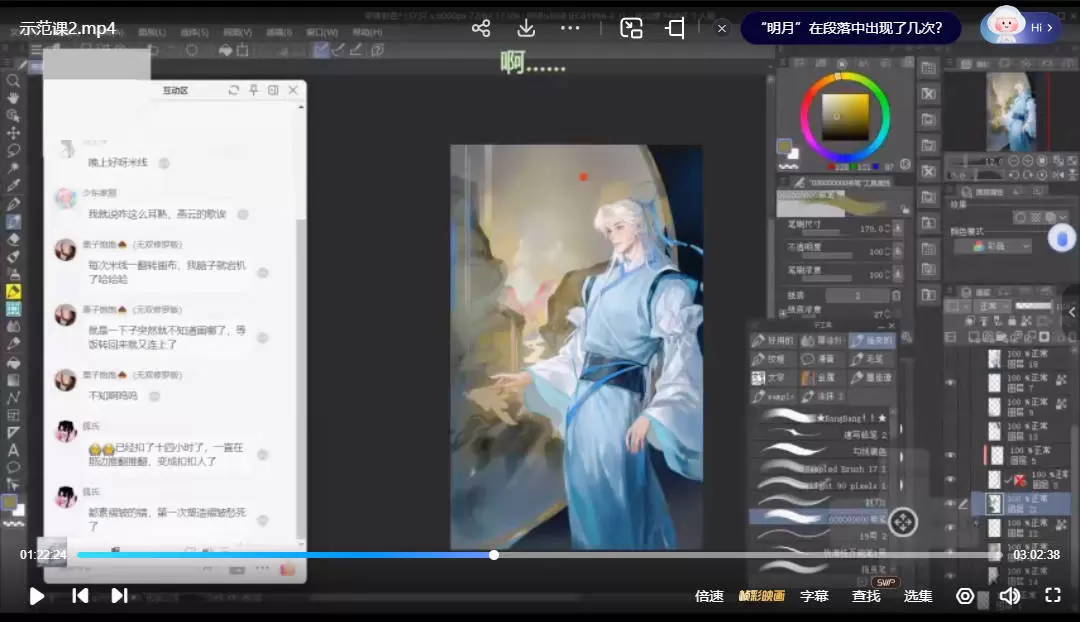The height and width of the screenshot is (622, 1080).
Task: Open player settings ring icon
Action: click(965, 596)
